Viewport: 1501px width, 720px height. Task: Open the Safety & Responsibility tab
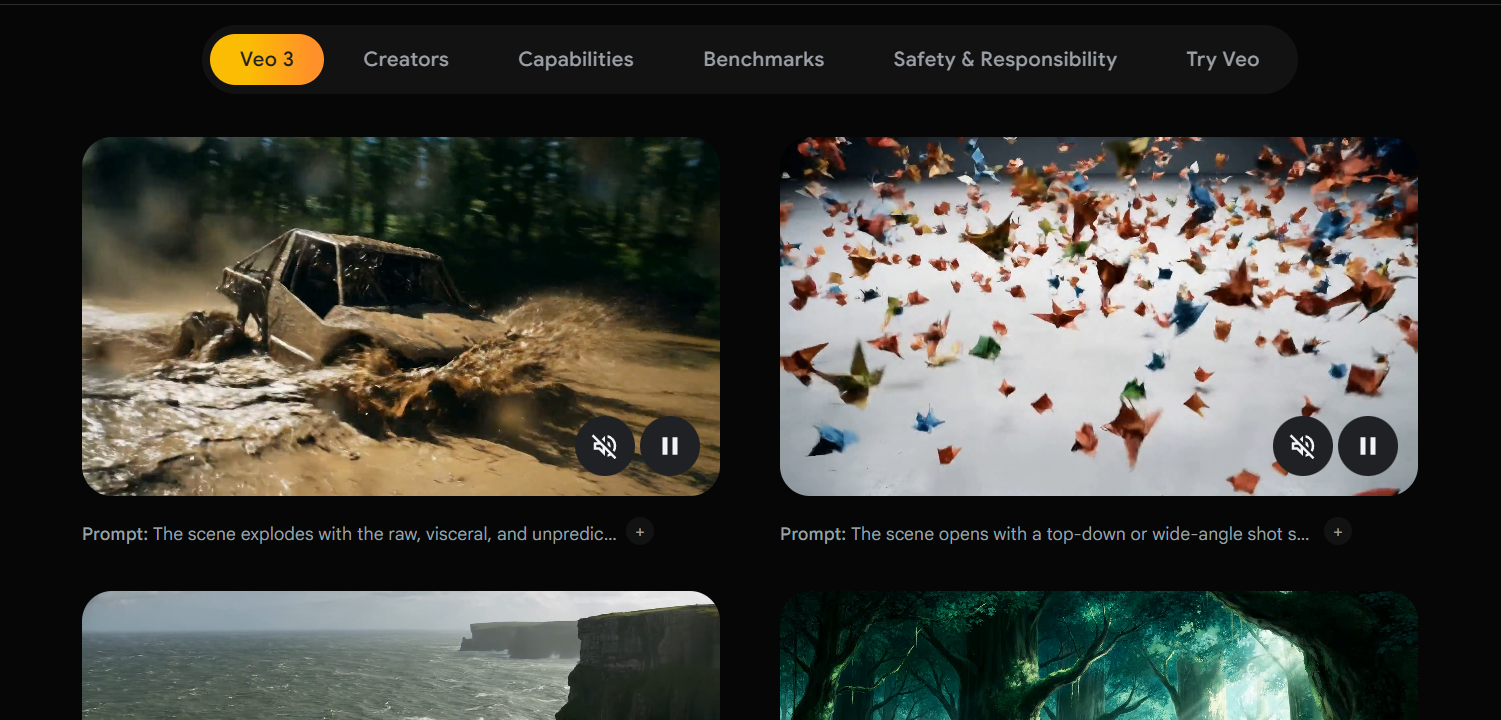coord(1005,59)
